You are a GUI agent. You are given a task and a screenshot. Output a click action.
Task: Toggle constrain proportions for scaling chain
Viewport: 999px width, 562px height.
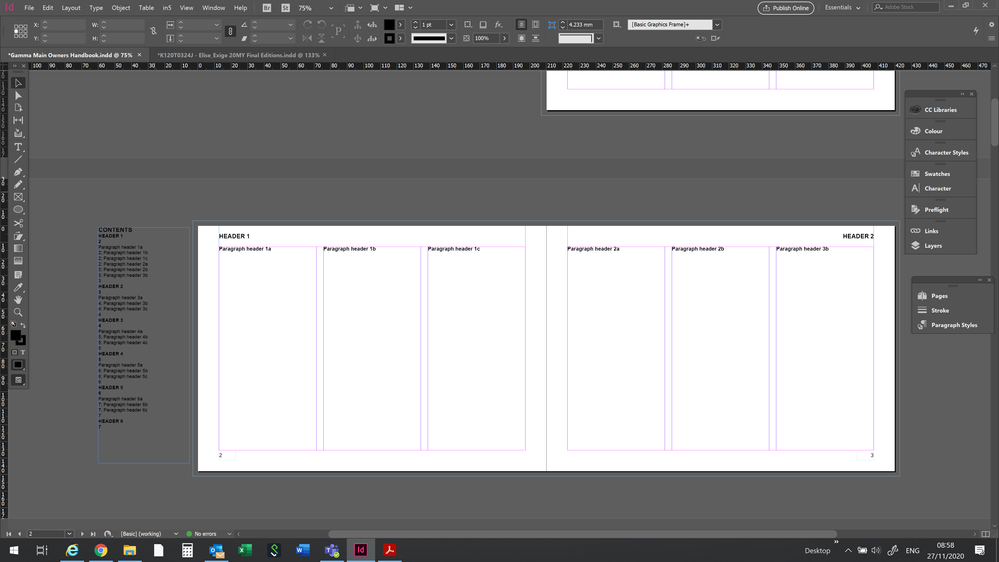[231, 31]
